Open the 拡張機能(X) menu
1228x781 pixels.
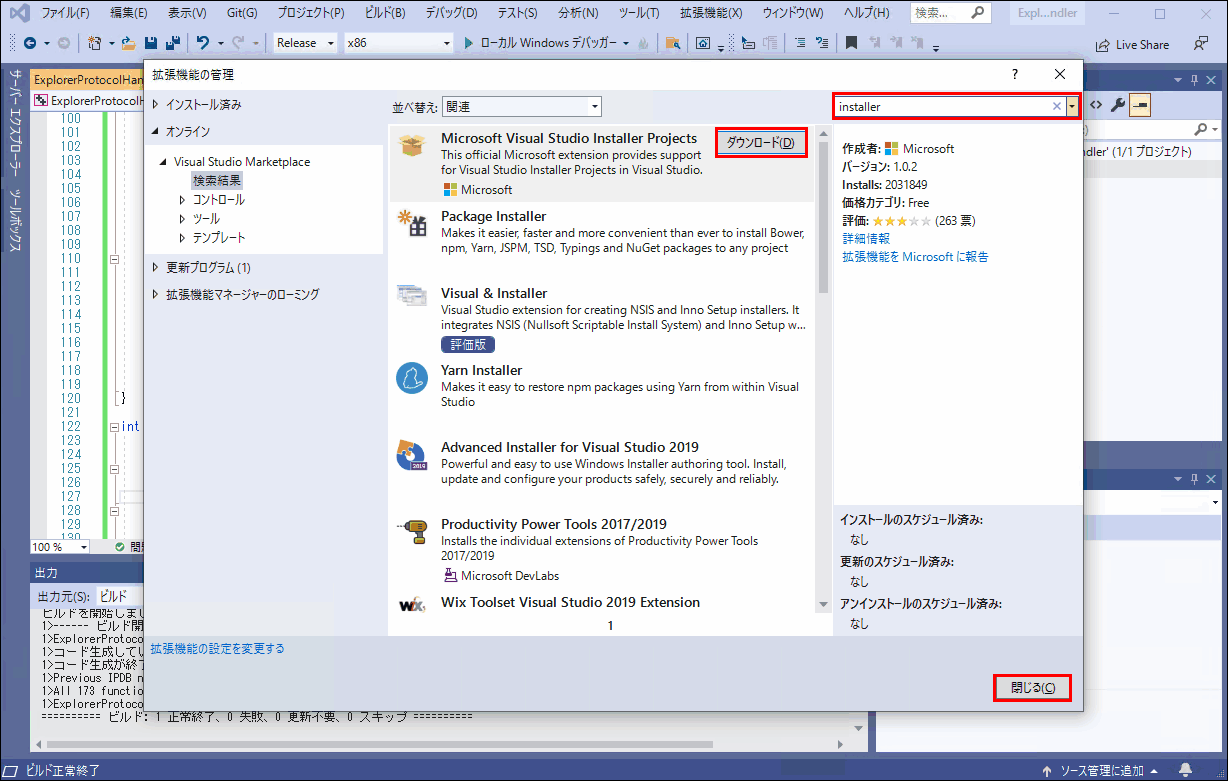pos(711,14)
